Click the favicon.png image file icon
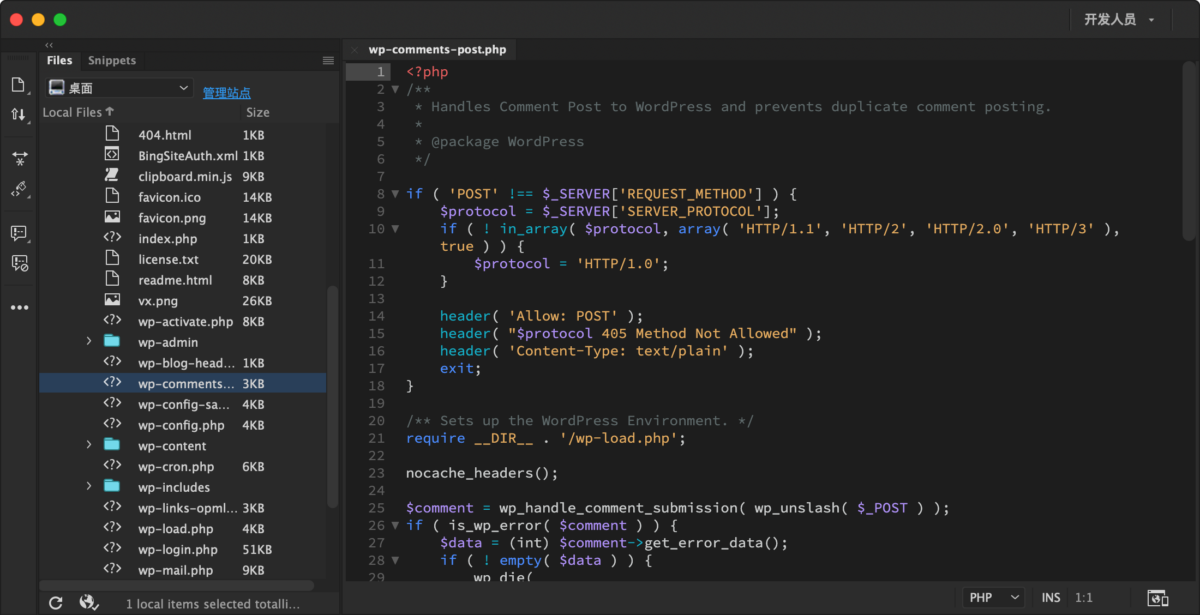Screen dimensions: 1200x615 coord(113,217)
